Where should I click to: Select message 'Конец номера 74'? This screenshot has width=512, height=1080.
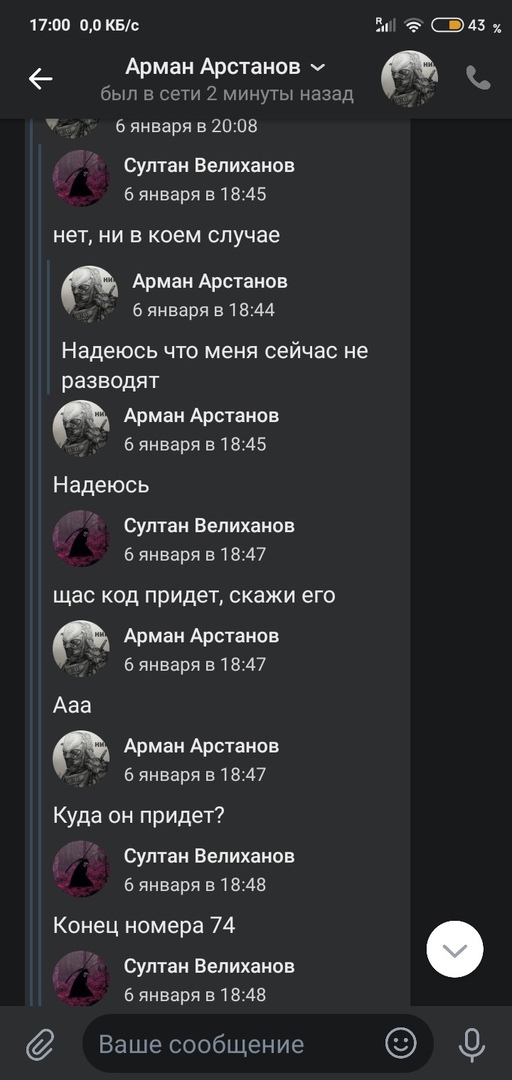pyautogui.click(x=144, y=926)
